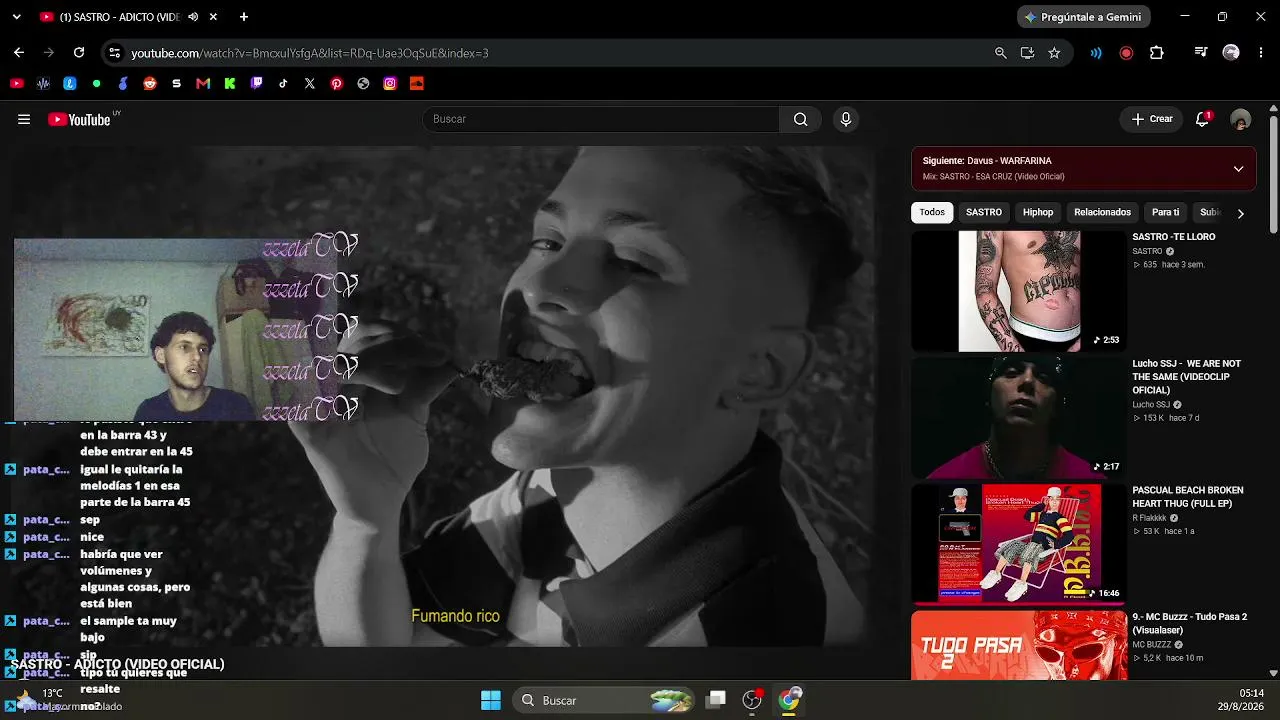Click the playlist title 'Mix: SASTRO - ESA CRUZ'
Viewport: 1280px width, 720px height.
[x=993, y=177]
